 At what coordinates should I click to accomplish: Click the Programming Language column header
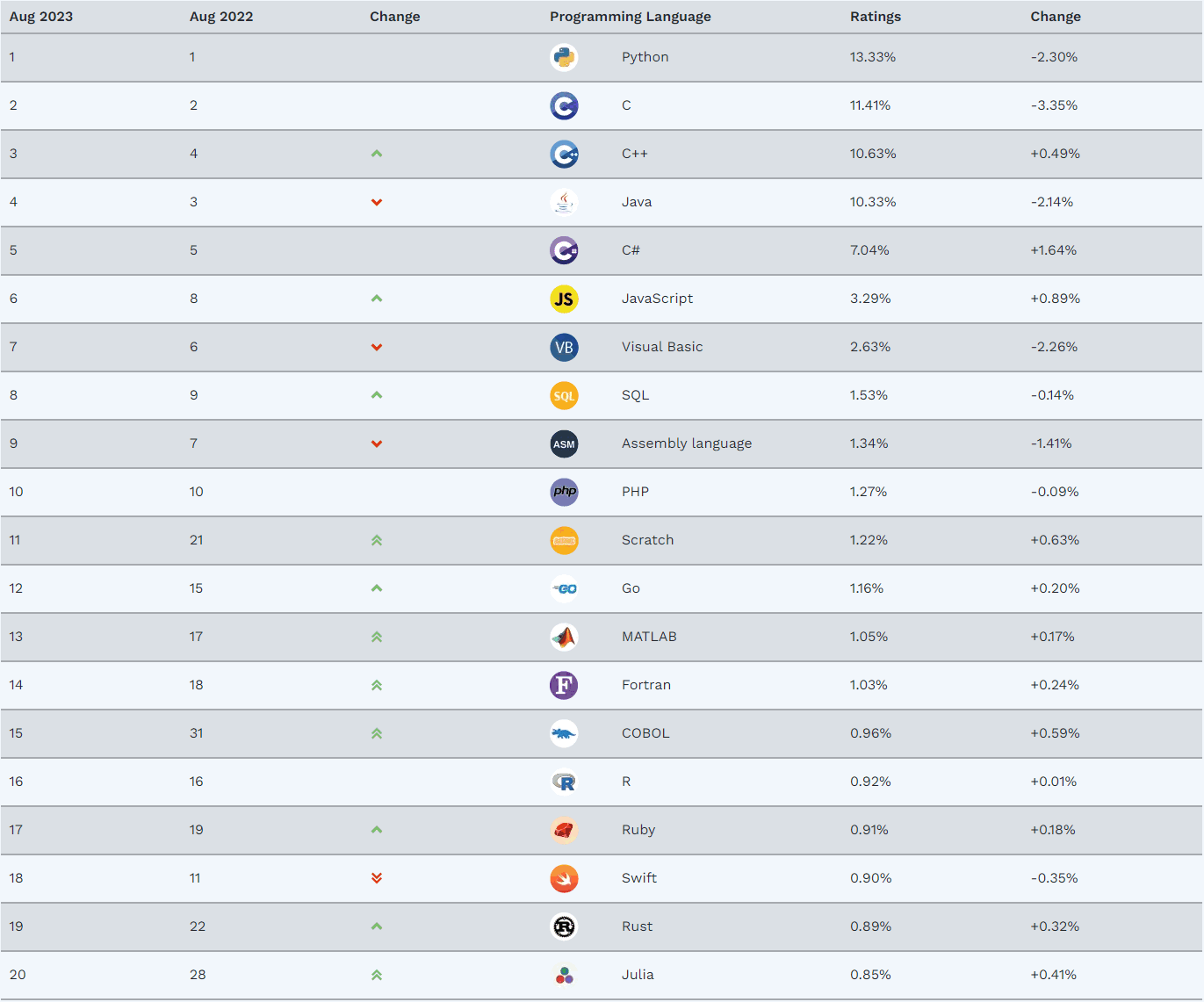[631, 17]
